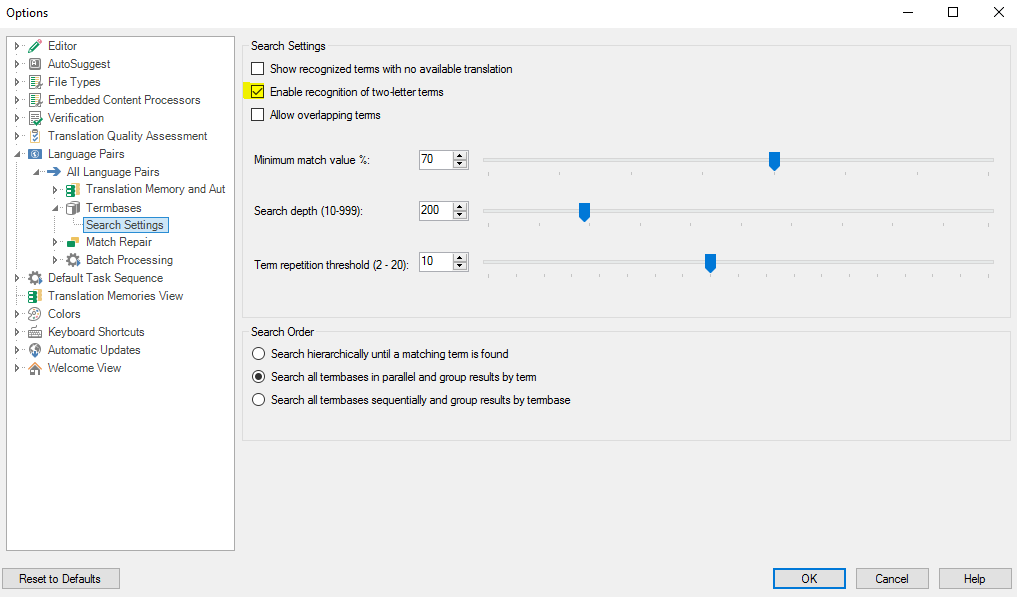
Task: Open the Translation Memories View item
Action: (115, 296)
